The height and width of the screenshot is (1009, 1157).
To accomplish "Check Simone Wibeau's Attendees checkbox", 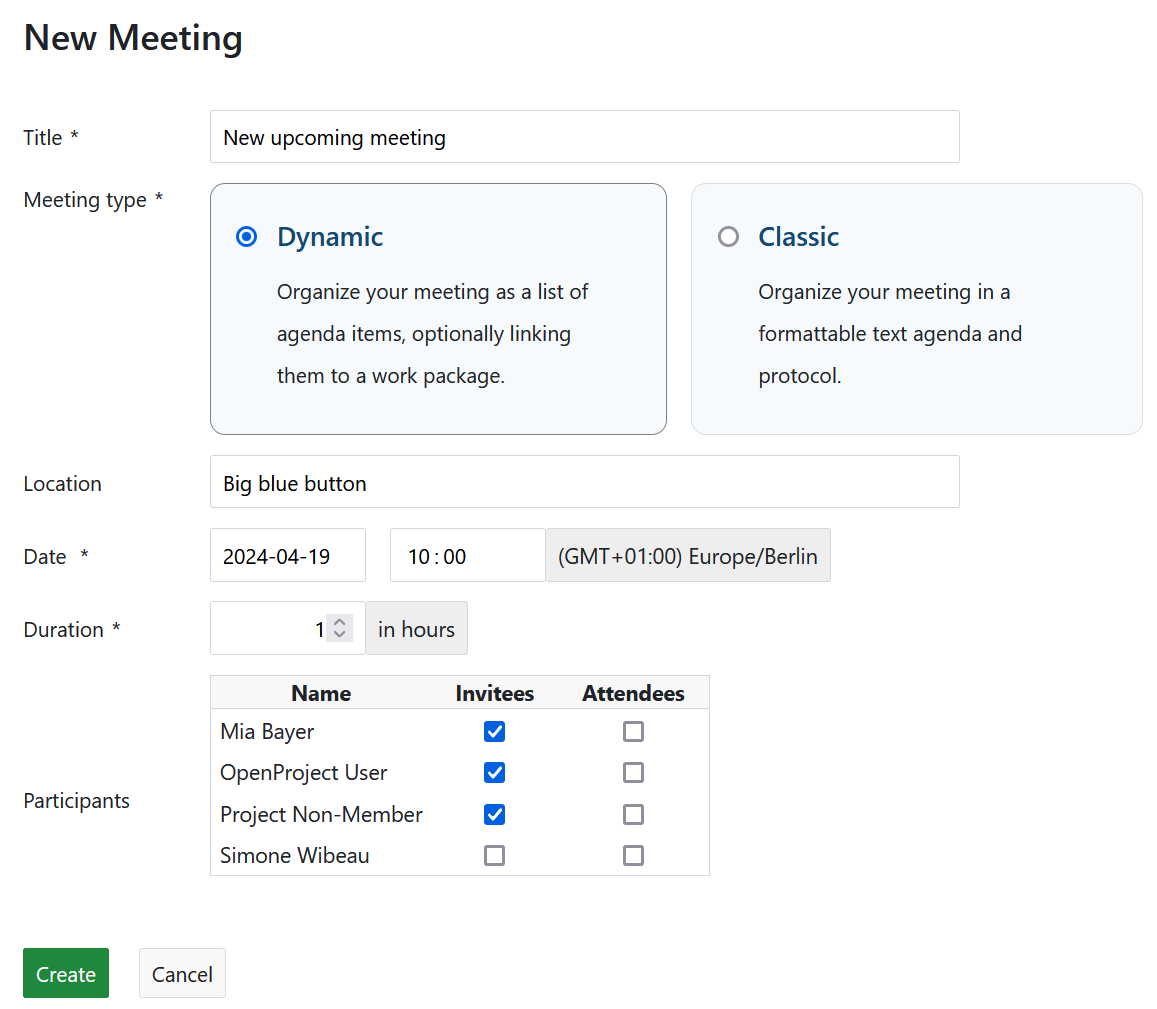I will point(633,856).
